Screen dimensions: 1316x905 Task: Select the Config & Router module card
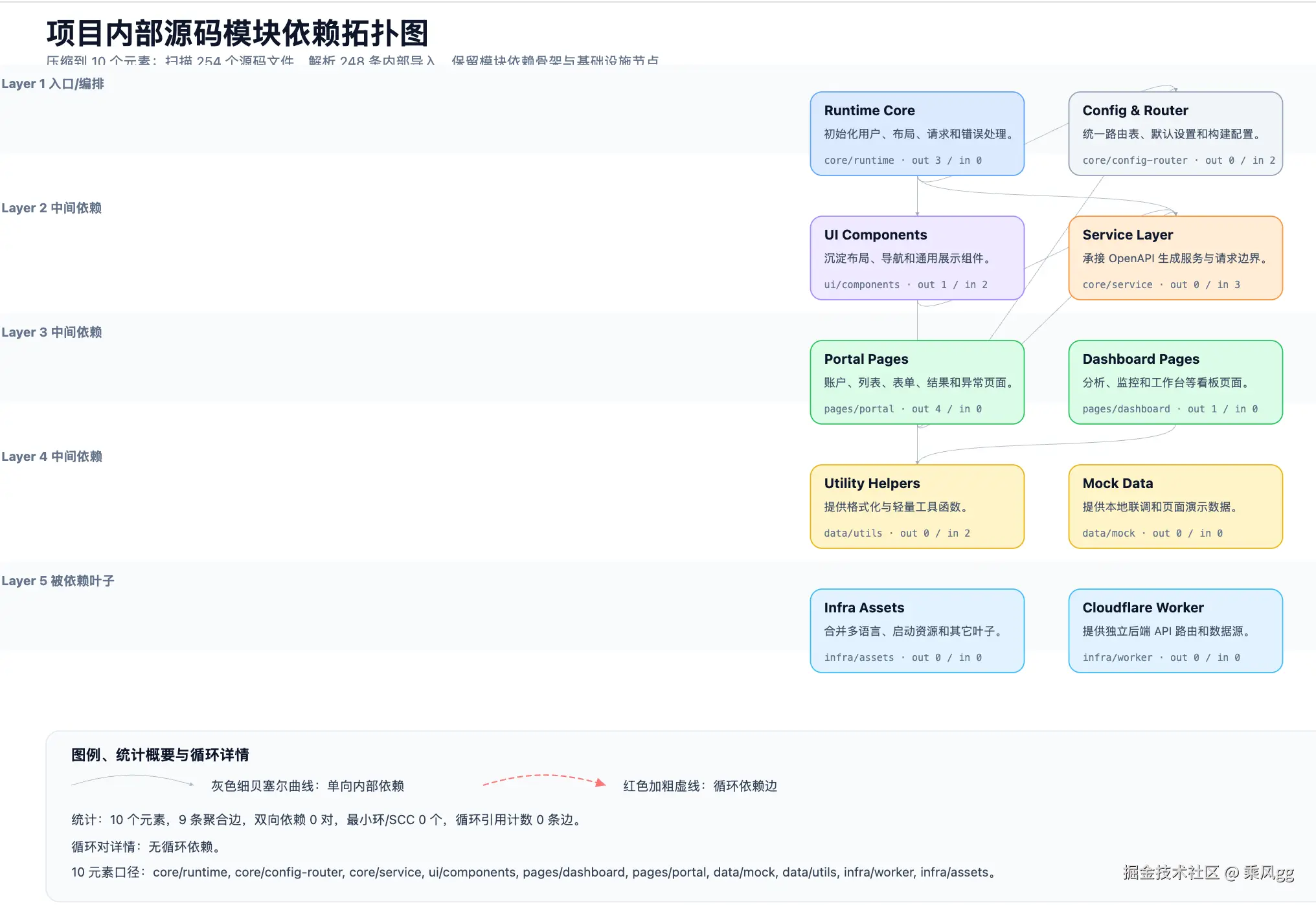tap(1175, 133)
